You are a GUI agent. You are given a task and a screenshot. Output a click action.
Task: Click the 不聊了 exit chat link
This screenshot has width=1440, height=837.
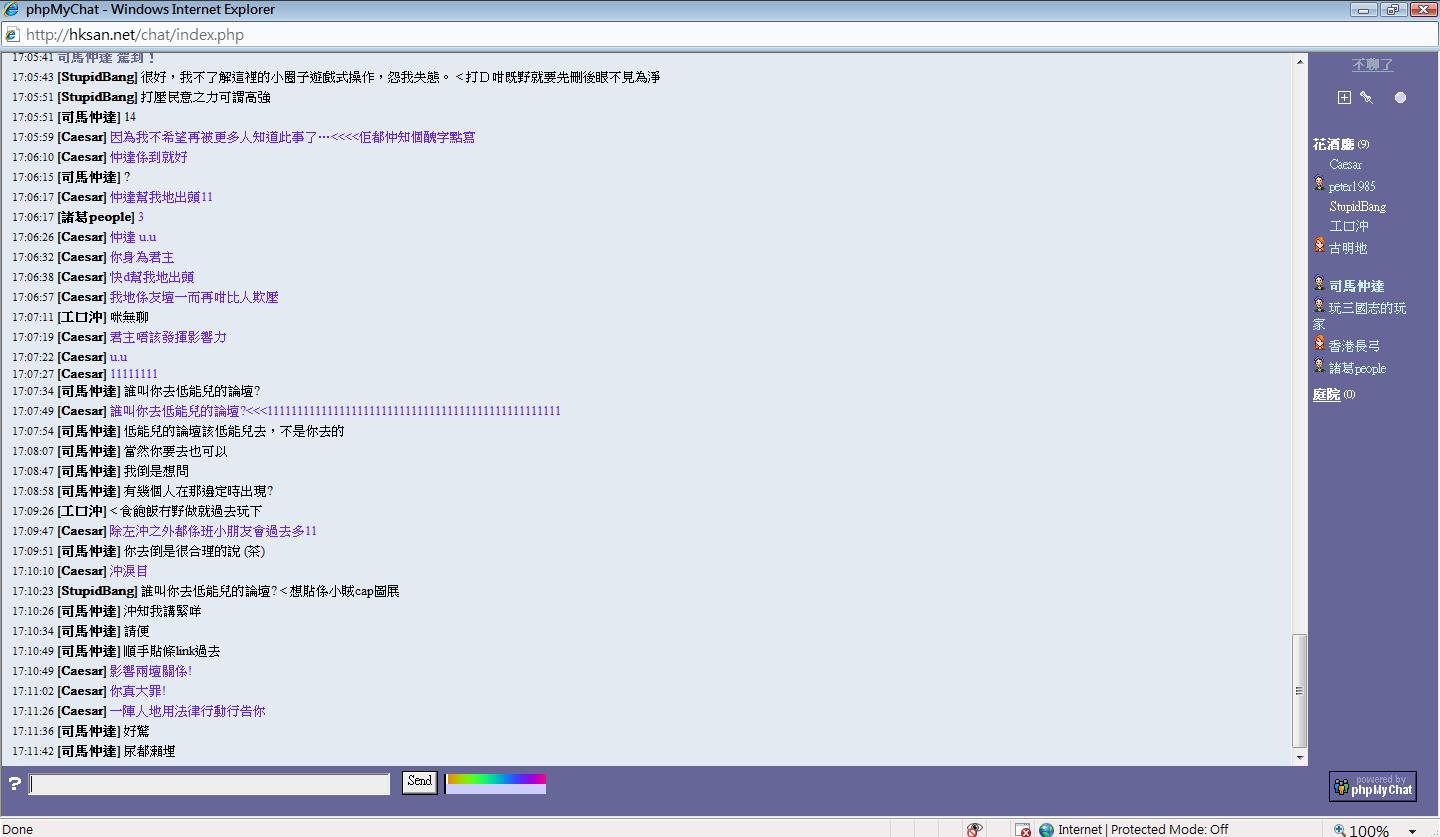pyautogui.click(x=1372, y=65)
